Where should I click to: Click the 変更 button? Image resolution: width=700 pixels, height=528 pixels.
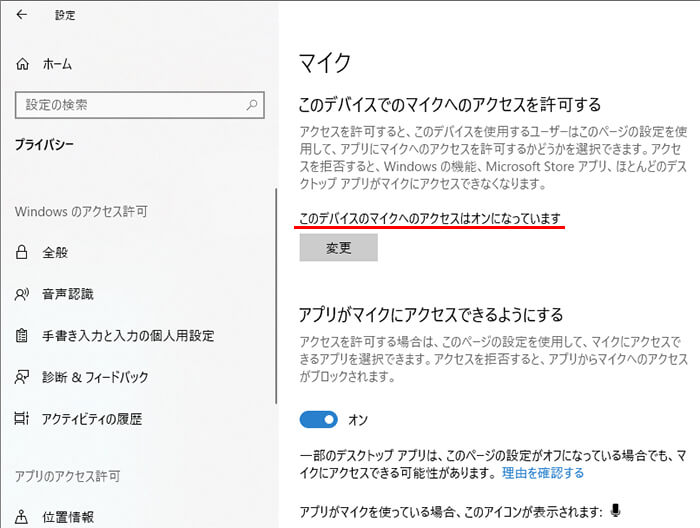point(338,248)
